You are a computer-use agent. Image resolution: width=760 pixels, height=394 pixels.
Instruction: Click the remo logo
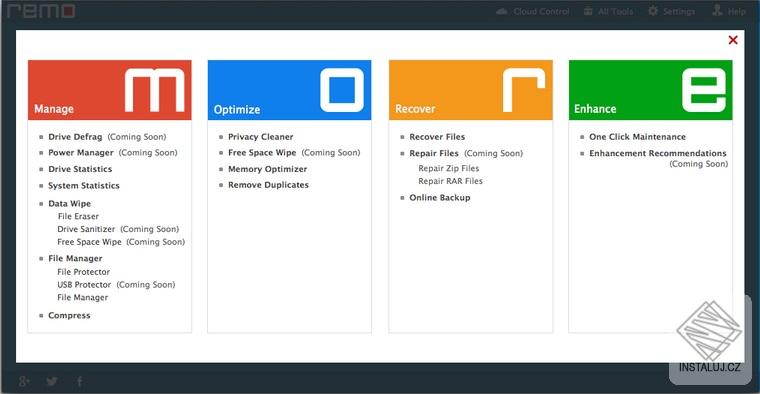click(41, 11)
